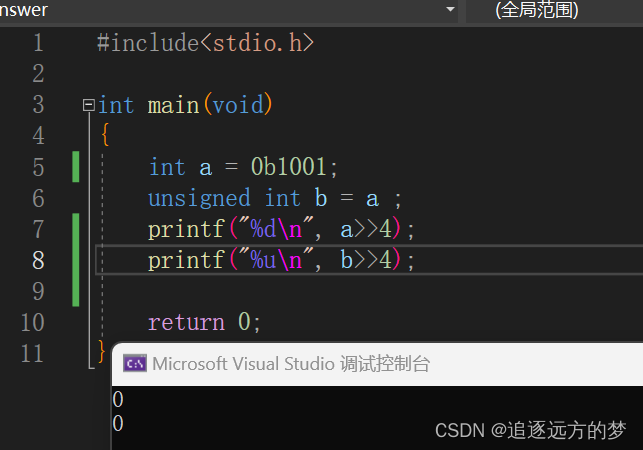Viewport: 643px width, 450px height.
Task: Click the debug console window icon
Action: tap(135, 363)
